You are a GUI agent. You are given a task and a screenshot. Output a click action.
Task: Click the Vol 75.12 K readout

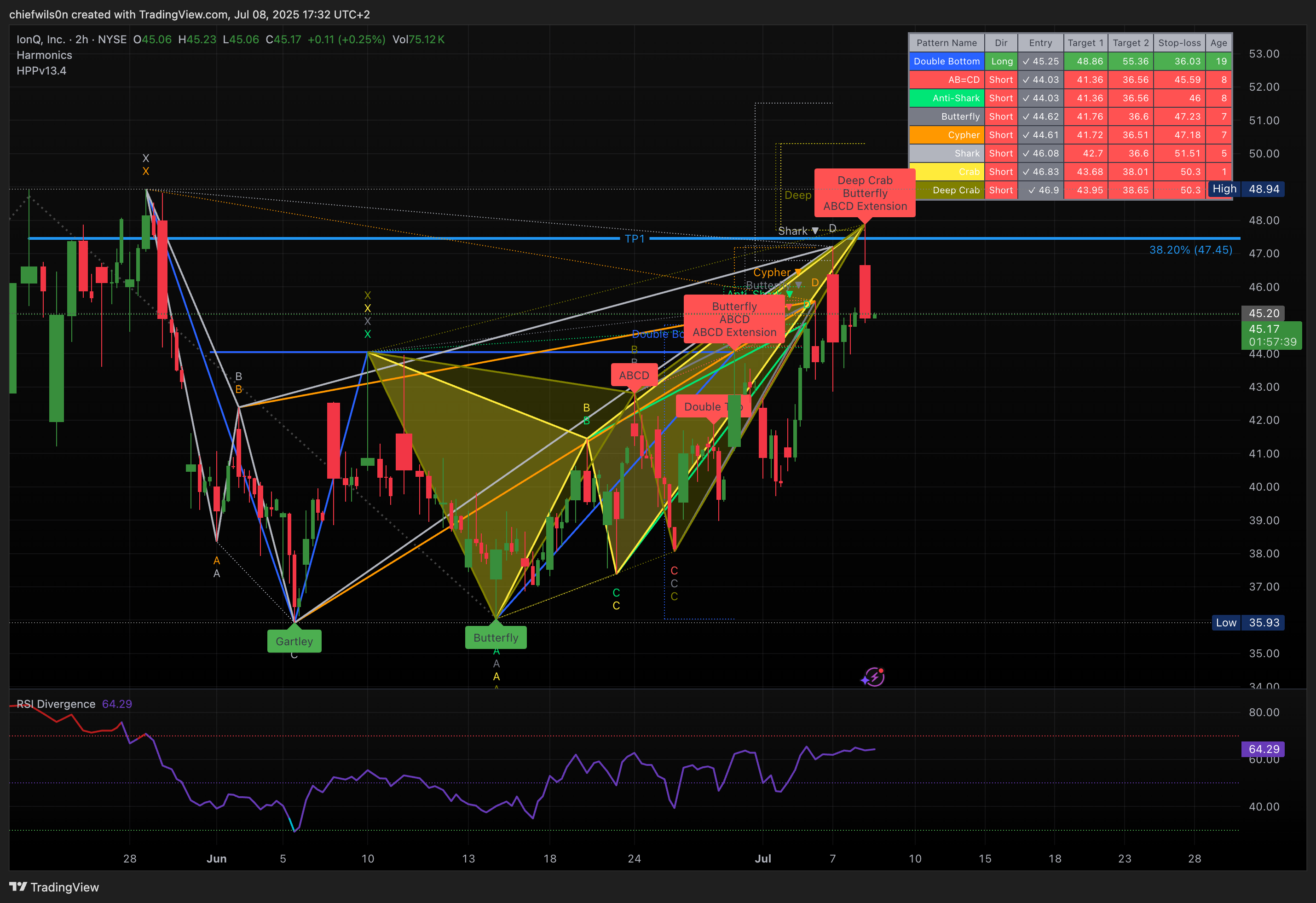point(418,40)
